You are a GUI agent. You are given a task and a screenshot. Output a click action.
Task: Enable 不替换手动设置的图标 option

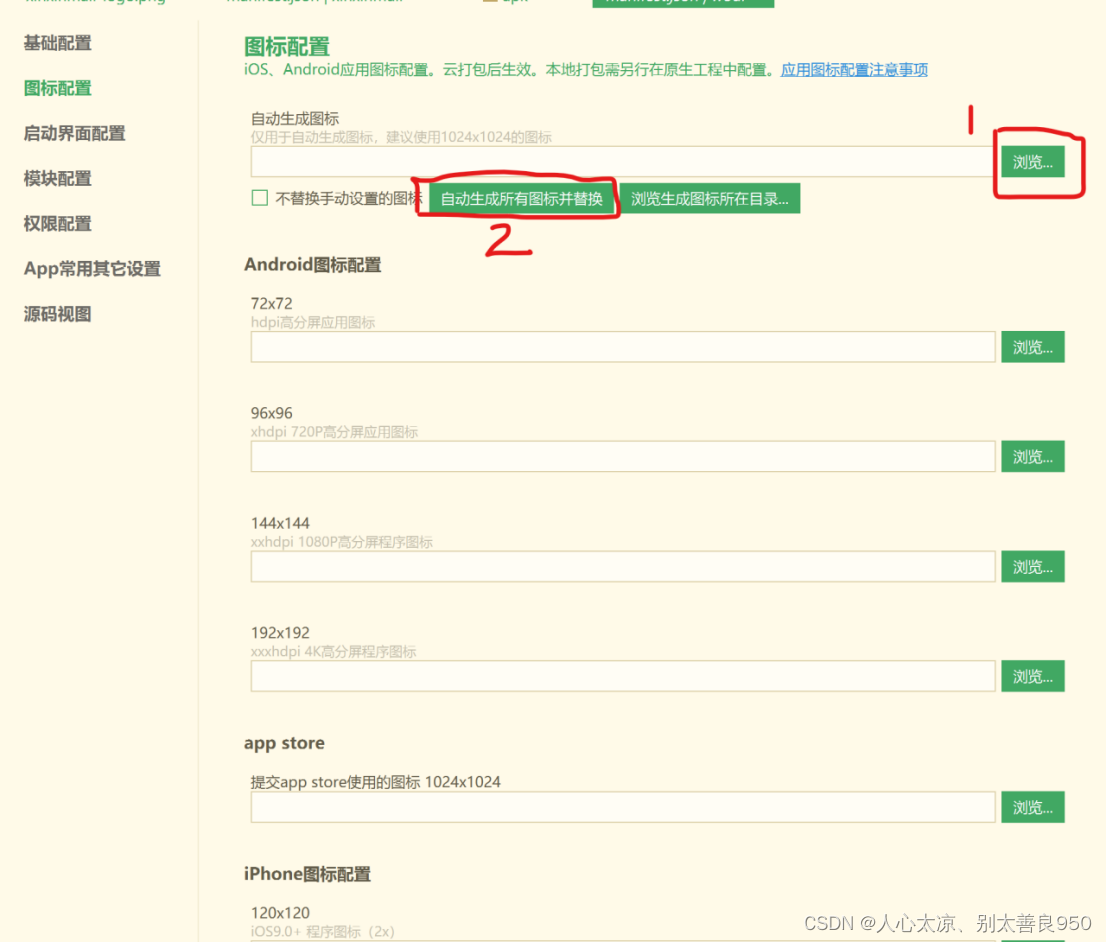pos(257,197)
